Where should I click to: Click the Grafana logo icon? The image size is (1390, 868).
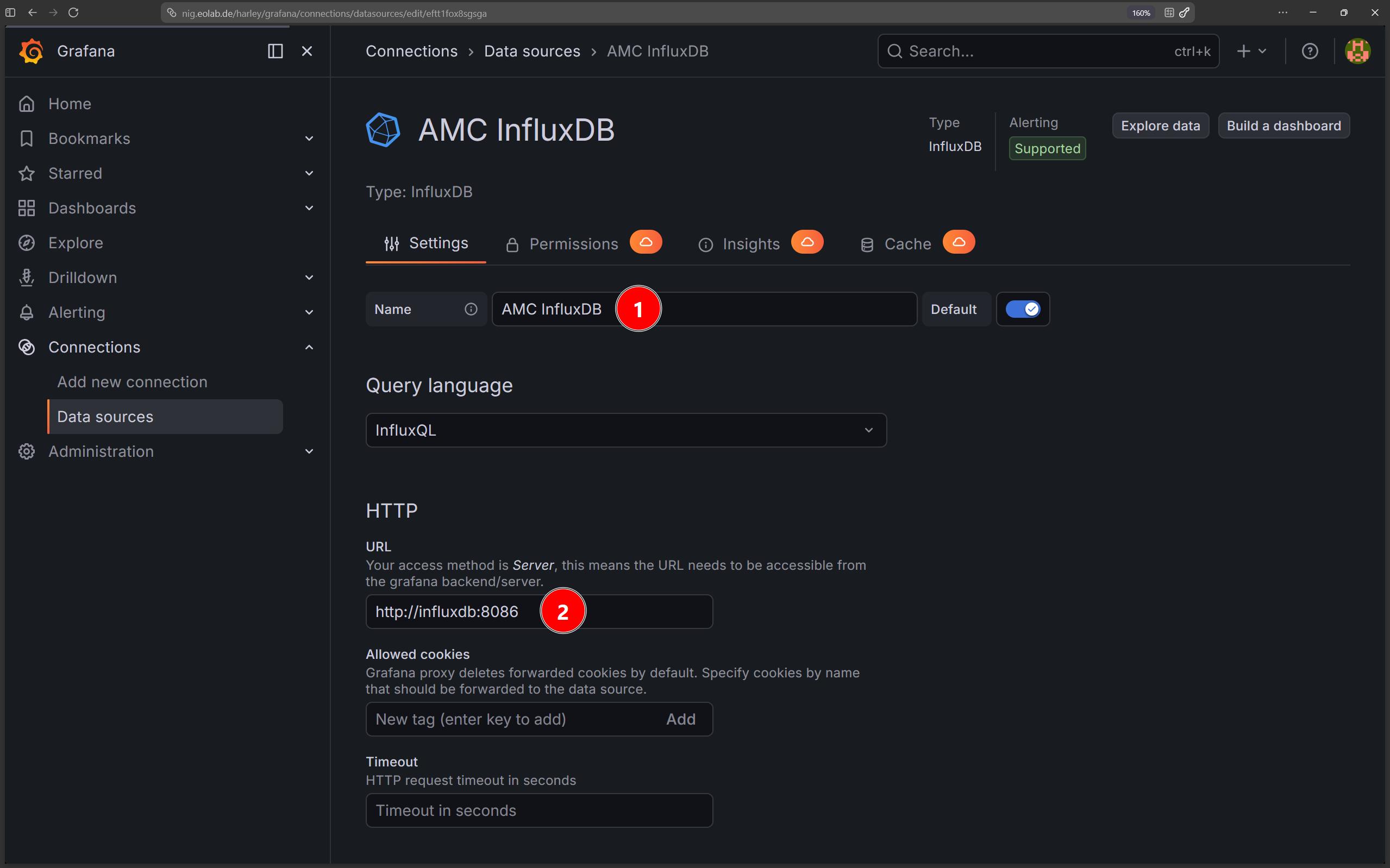tap(31, 51)
